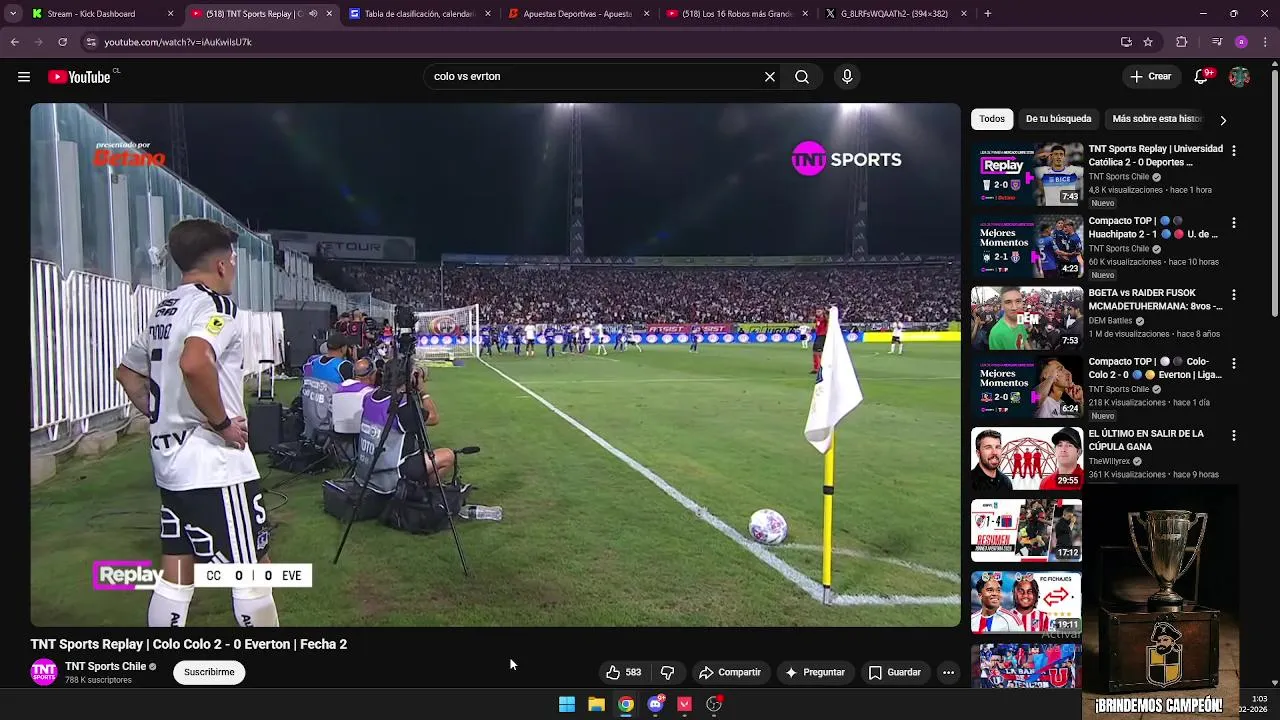Open the Chrome extensions puzzle icon
The width and height of the screenshot is (1280, 720).
[x=1181, y=42]
